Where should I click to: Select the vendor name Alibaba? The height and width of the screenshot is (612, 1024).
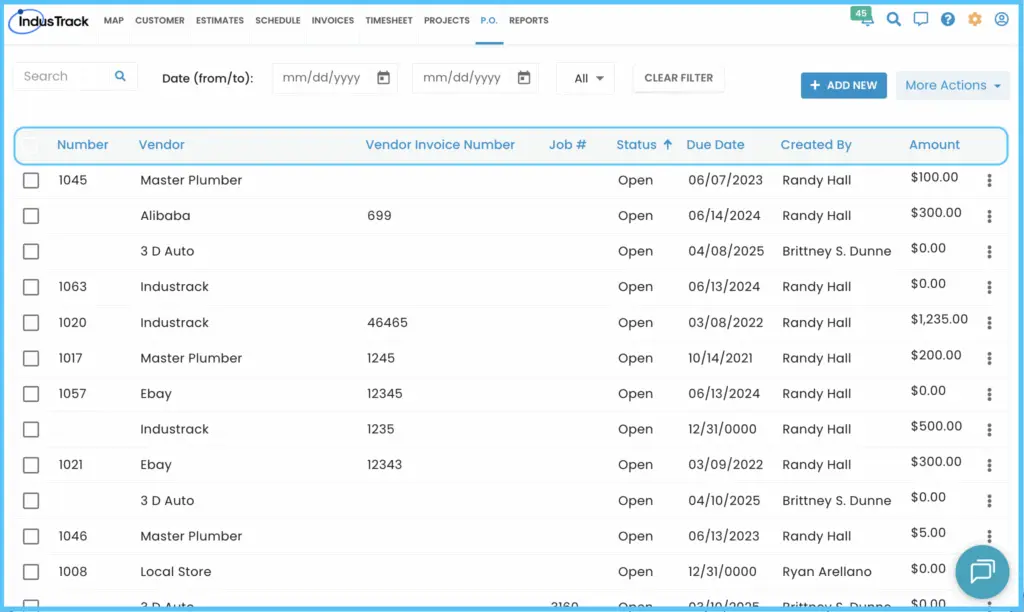coord(165,216)
